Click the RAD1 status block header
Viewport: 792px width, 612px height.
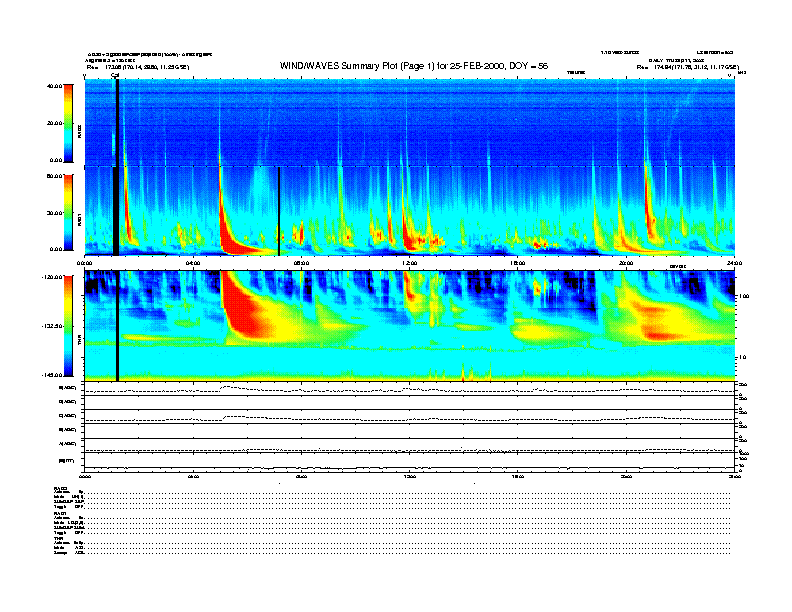pos(61,514)
